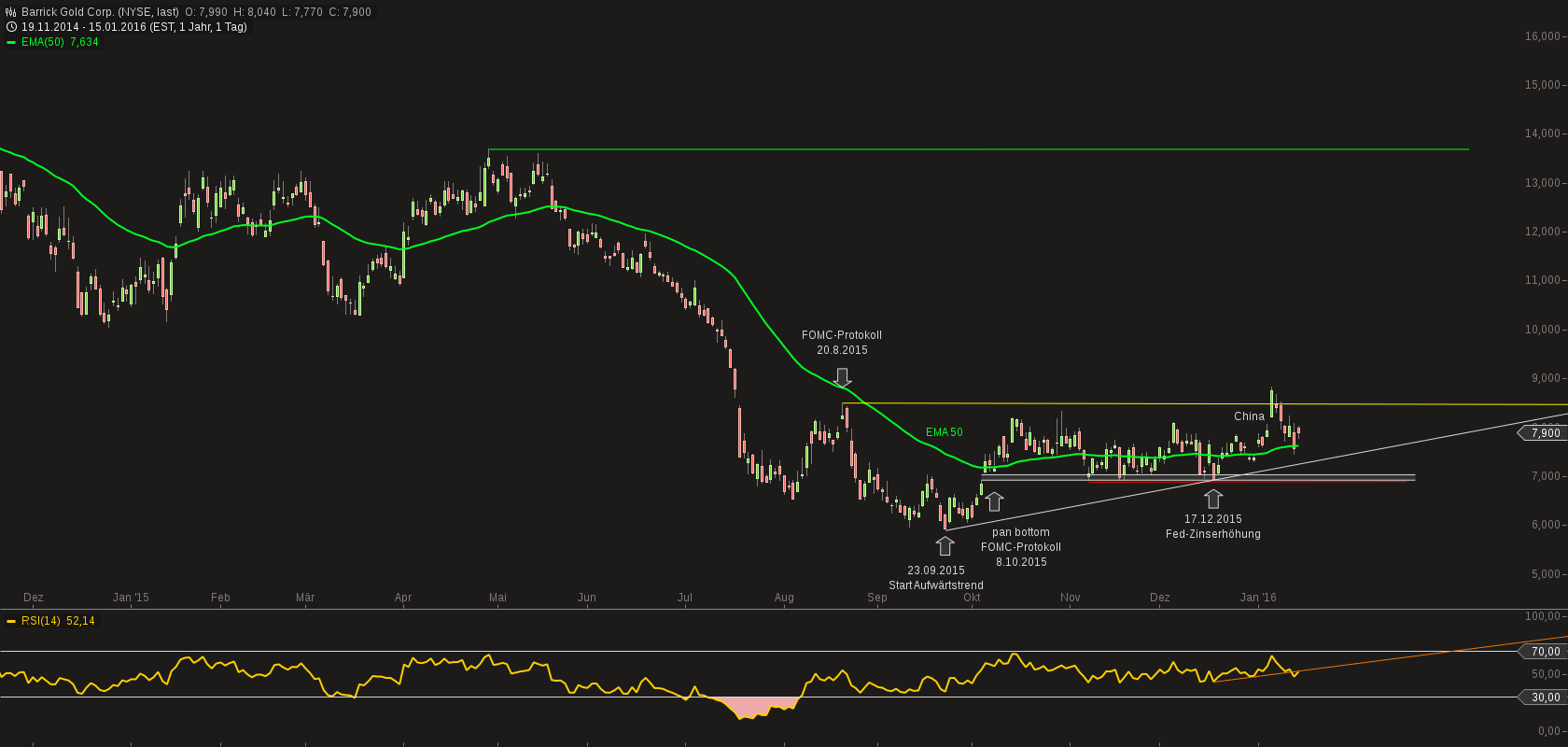Click the Fed-Zinserhöhung annotation text
1568x747 pixels.
click(x=1213, y=534)
